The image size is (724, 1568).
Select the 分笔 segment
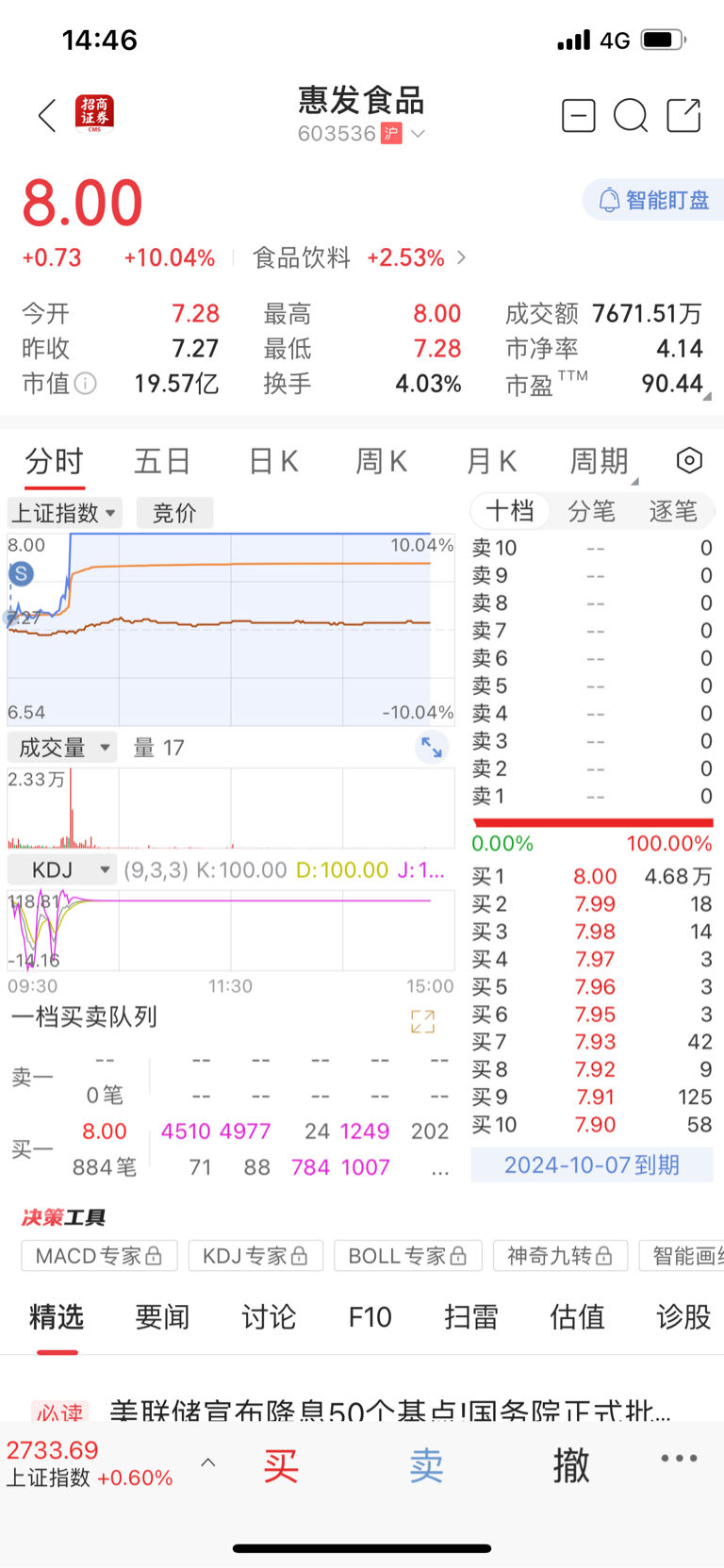tap(591, 511)
